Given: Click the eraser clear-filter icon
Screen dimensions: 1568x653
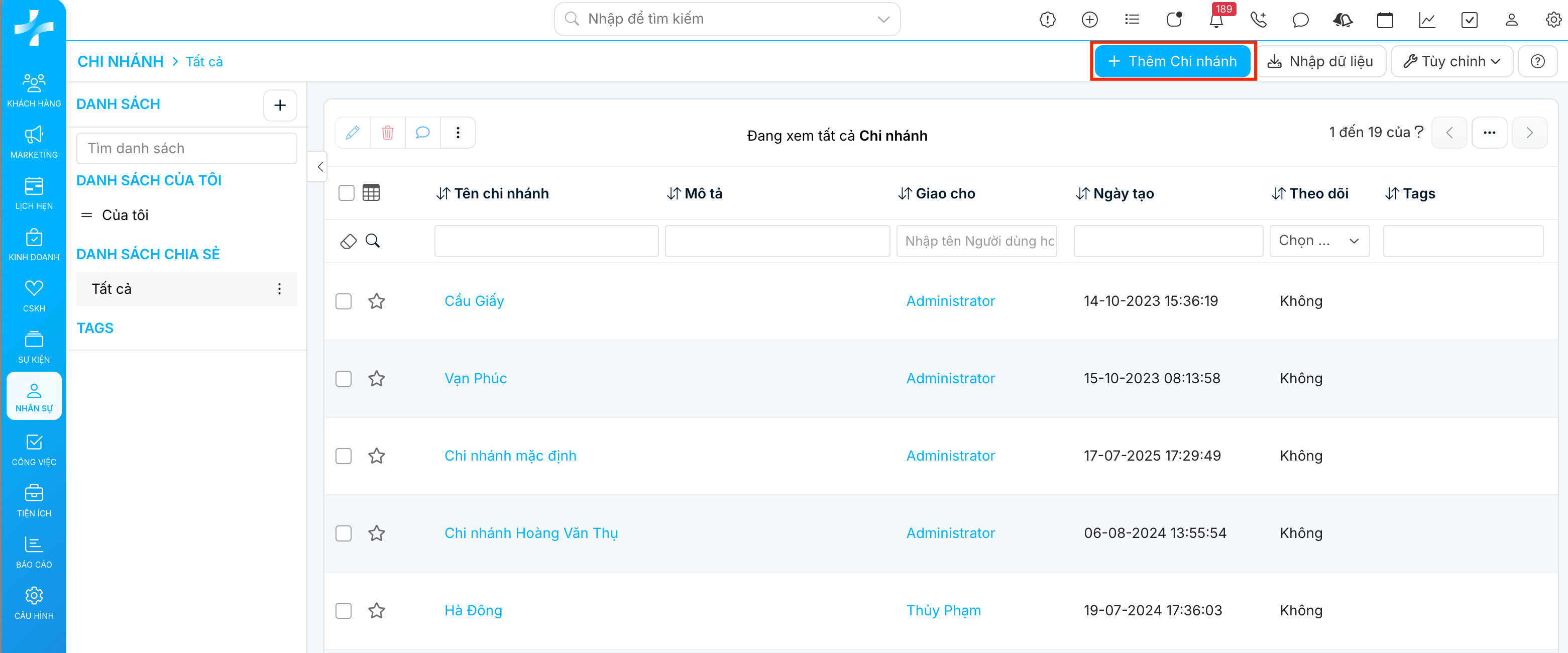Looking at the screenshot, I should [348, 241].
